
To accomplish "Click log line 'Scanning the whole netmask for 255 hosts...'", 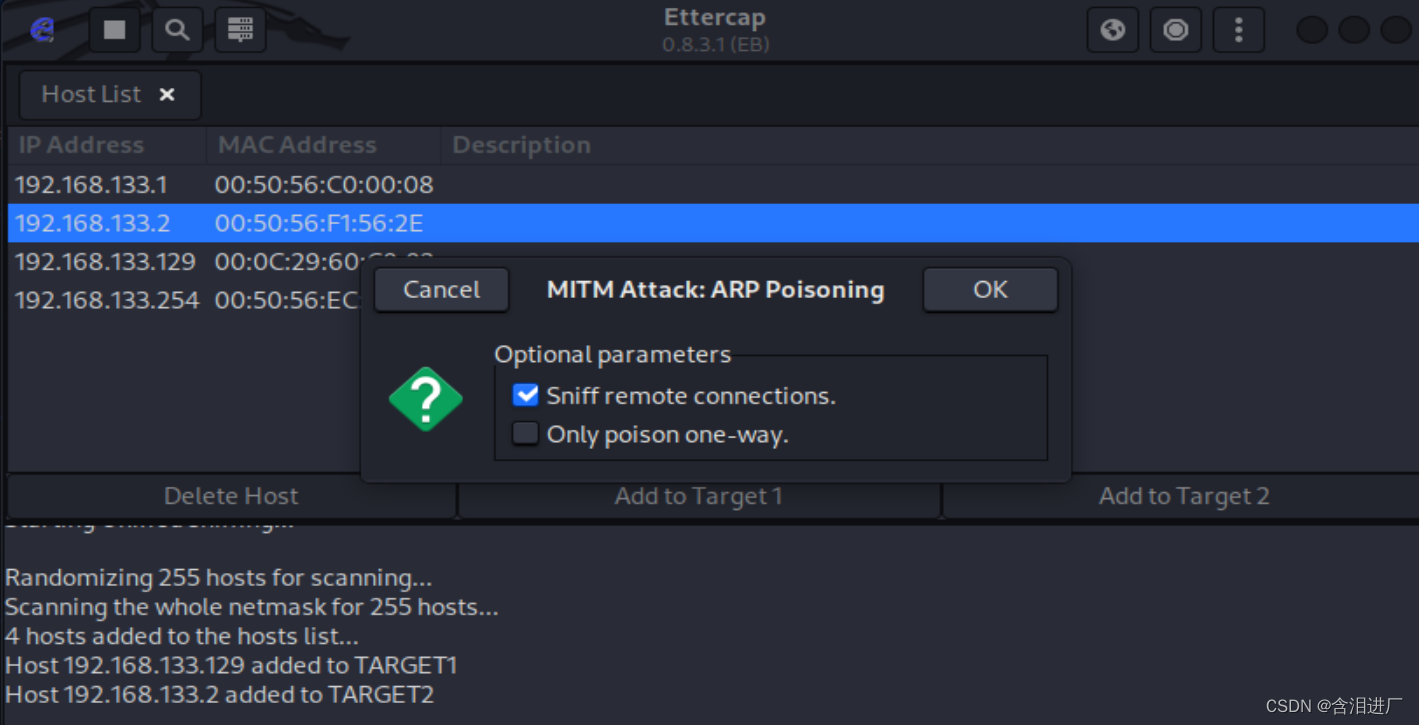I will coord(252,607).
